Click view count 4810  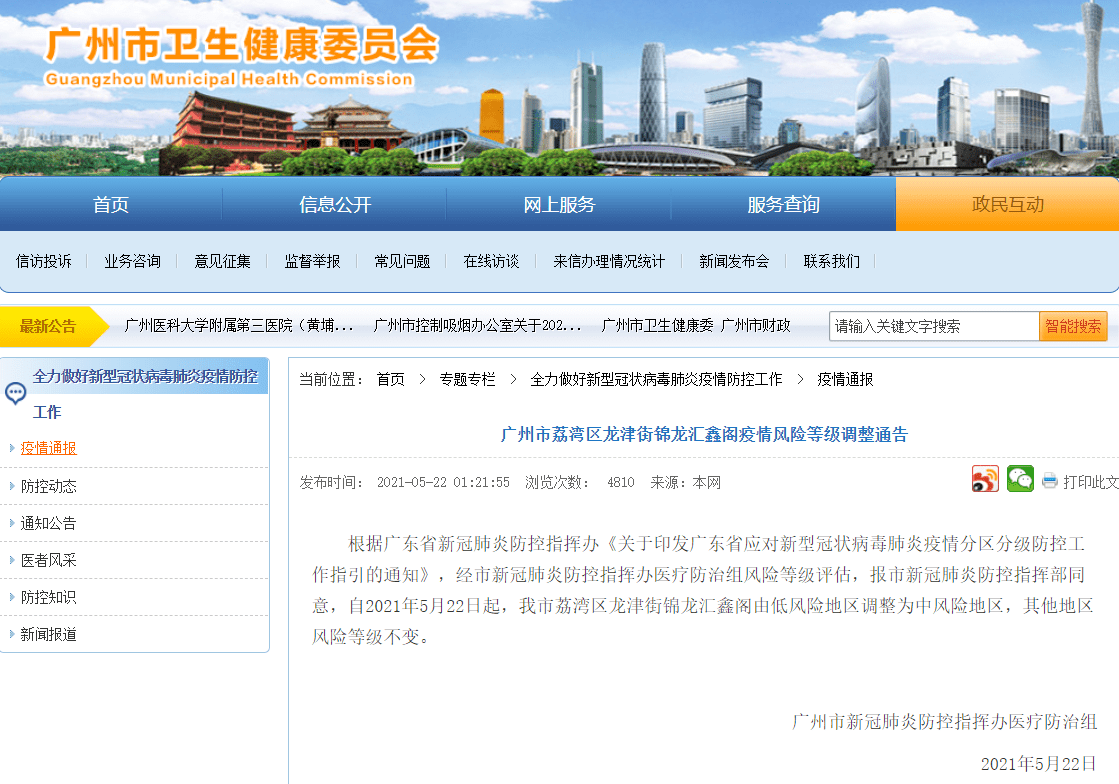(621, 483)
